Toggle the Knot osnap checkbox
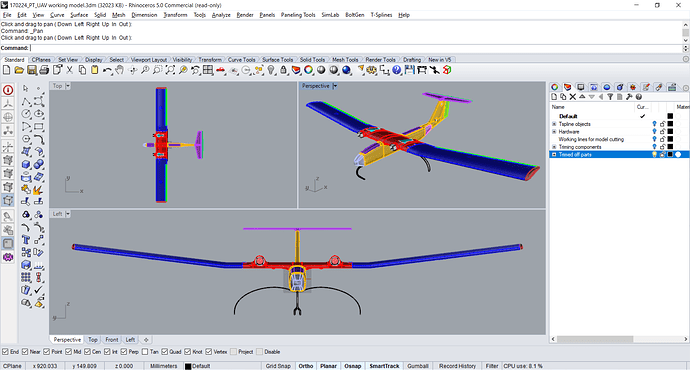This screenshot has height=370, width=690. pos(188,352)
